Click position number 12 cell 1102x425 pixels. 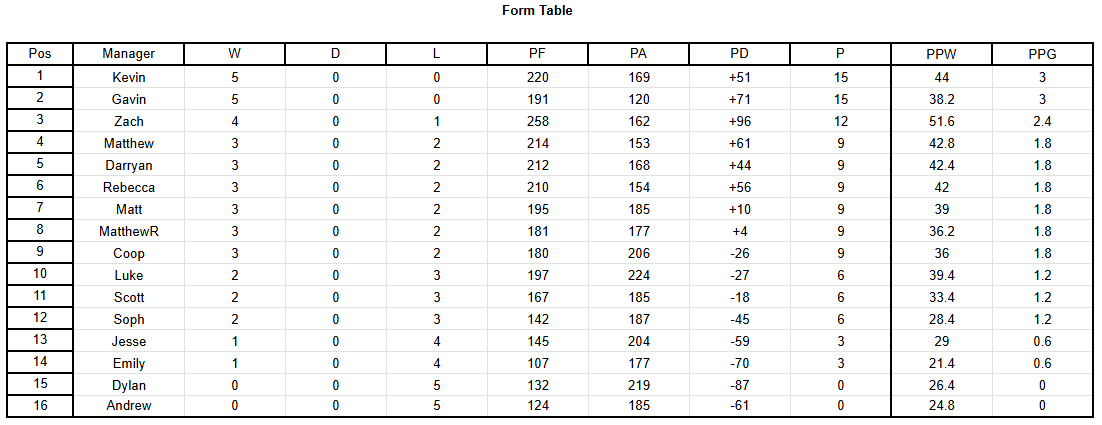click(x=40, y=319)
